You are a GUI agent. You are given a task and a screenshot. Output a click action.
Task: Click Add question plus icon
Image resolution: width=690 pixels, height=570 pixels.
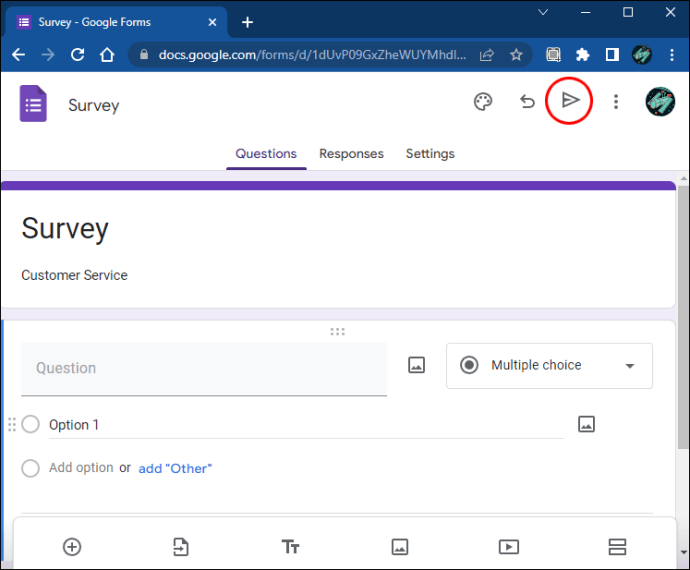(x=72, y=546)
